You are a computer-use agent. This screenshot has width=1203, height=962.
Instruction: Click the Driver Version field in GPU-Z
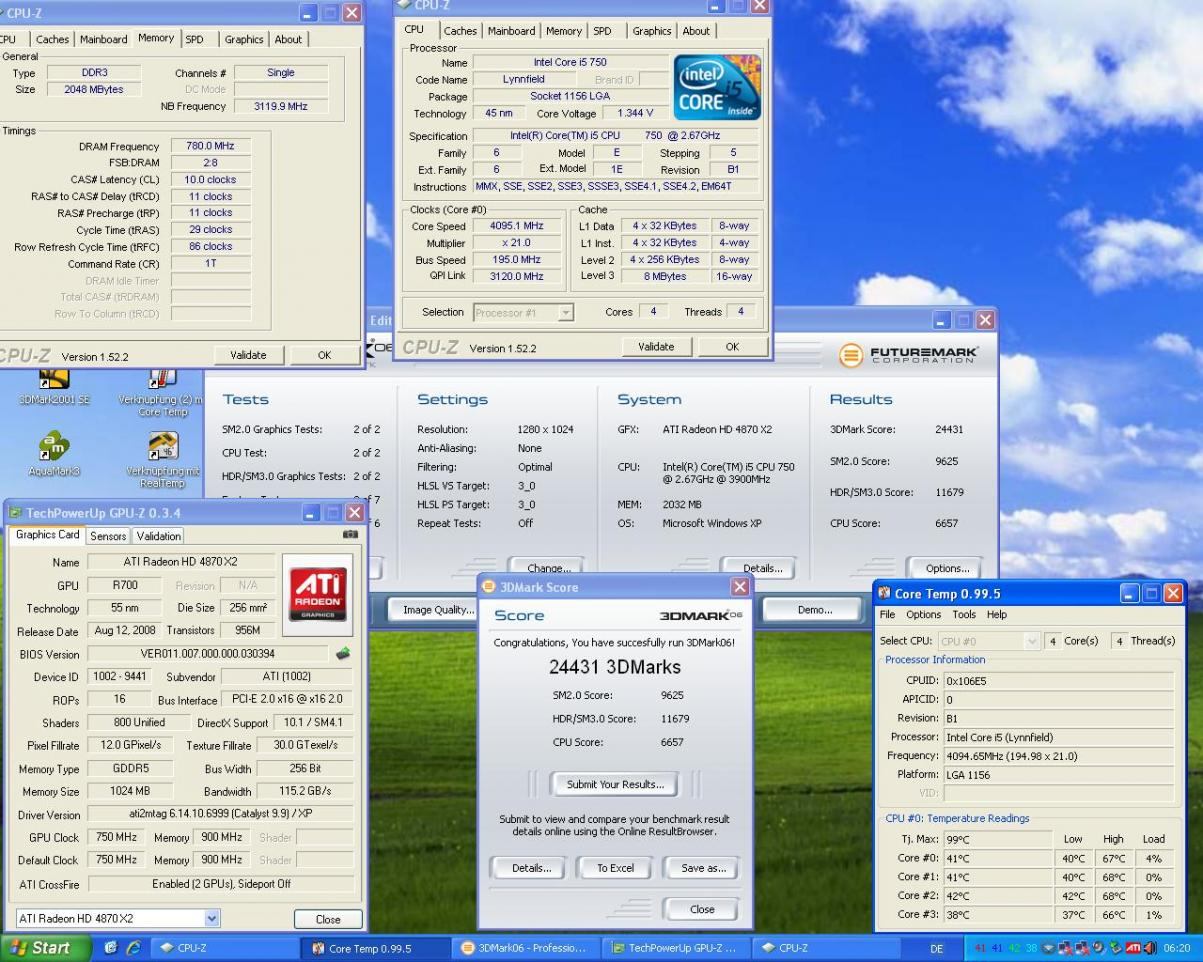pos(221,815)
